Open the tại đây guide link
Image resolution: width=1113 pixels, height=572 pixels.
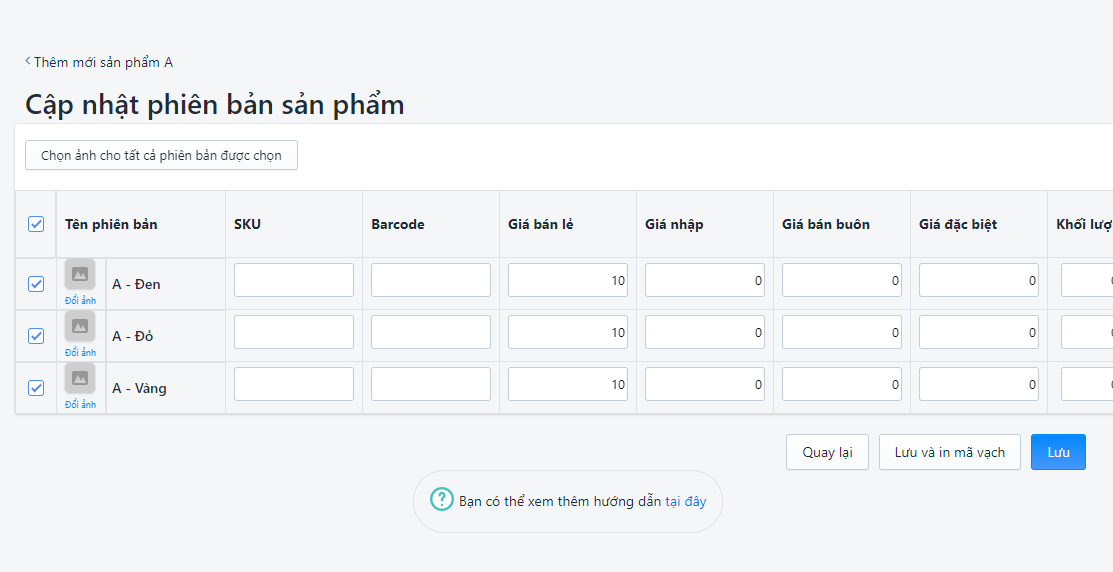[686, 501]
